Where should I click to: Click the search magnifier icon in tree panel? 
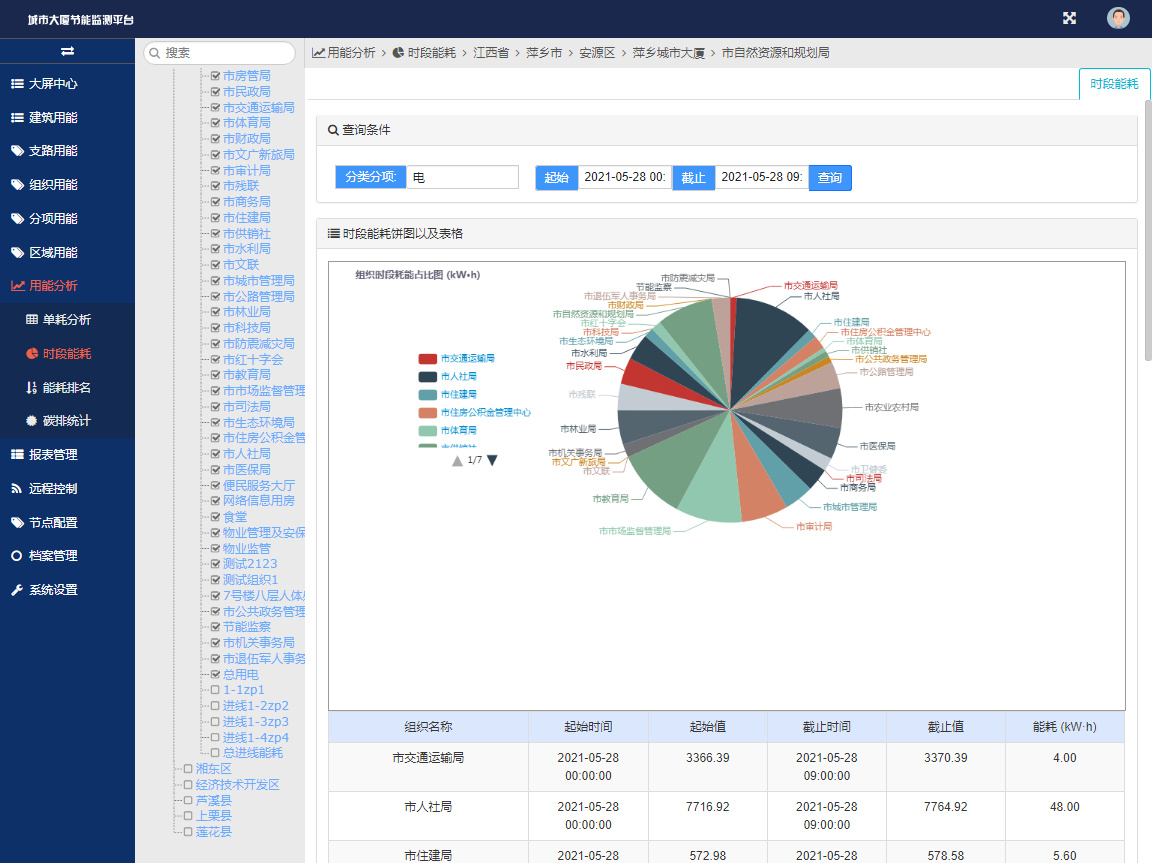(x=154, y=53)
